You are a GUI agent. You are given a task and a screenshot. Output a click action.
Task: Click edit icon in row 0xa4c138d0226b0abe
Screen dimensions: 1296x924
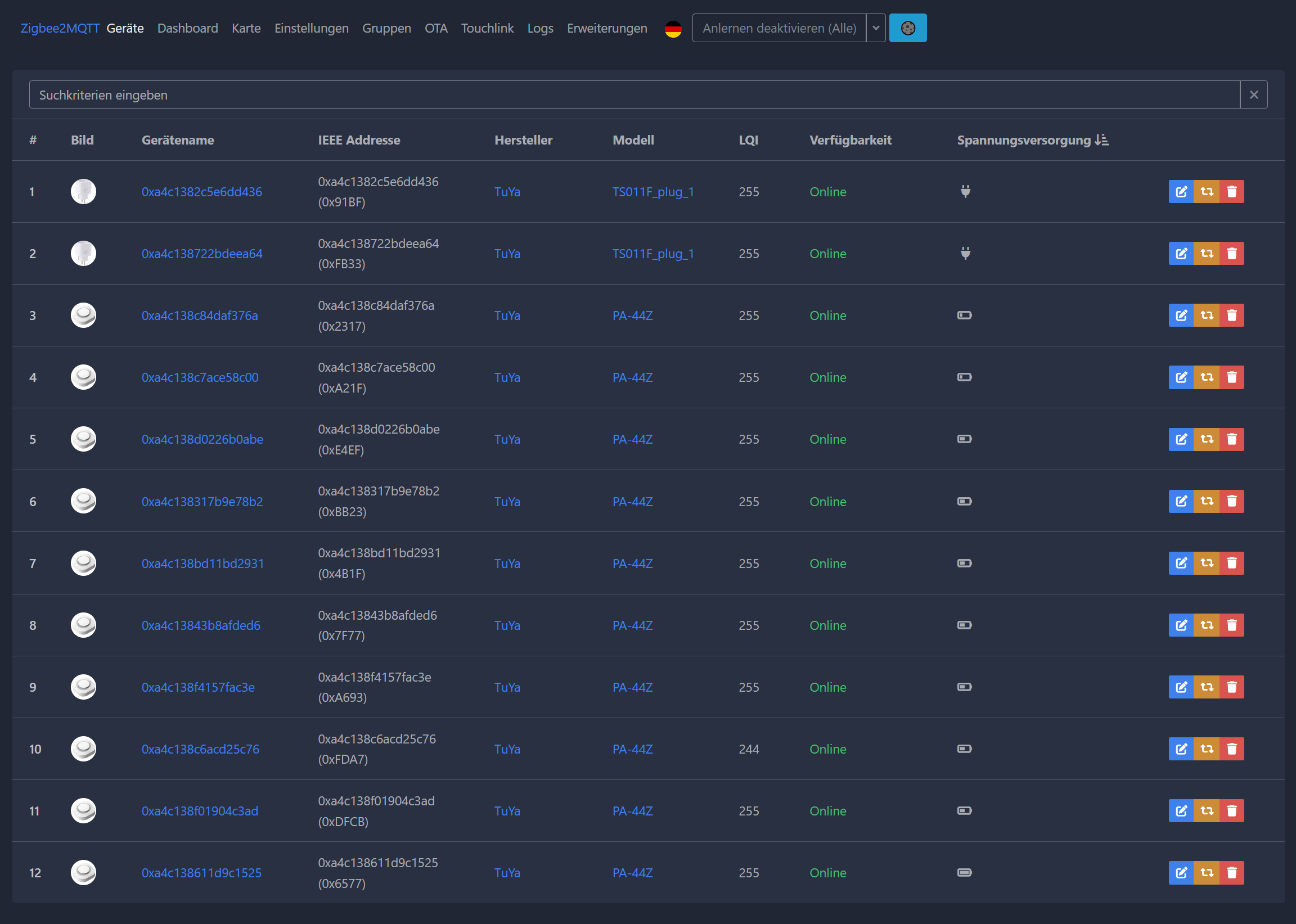point(1181,439)
